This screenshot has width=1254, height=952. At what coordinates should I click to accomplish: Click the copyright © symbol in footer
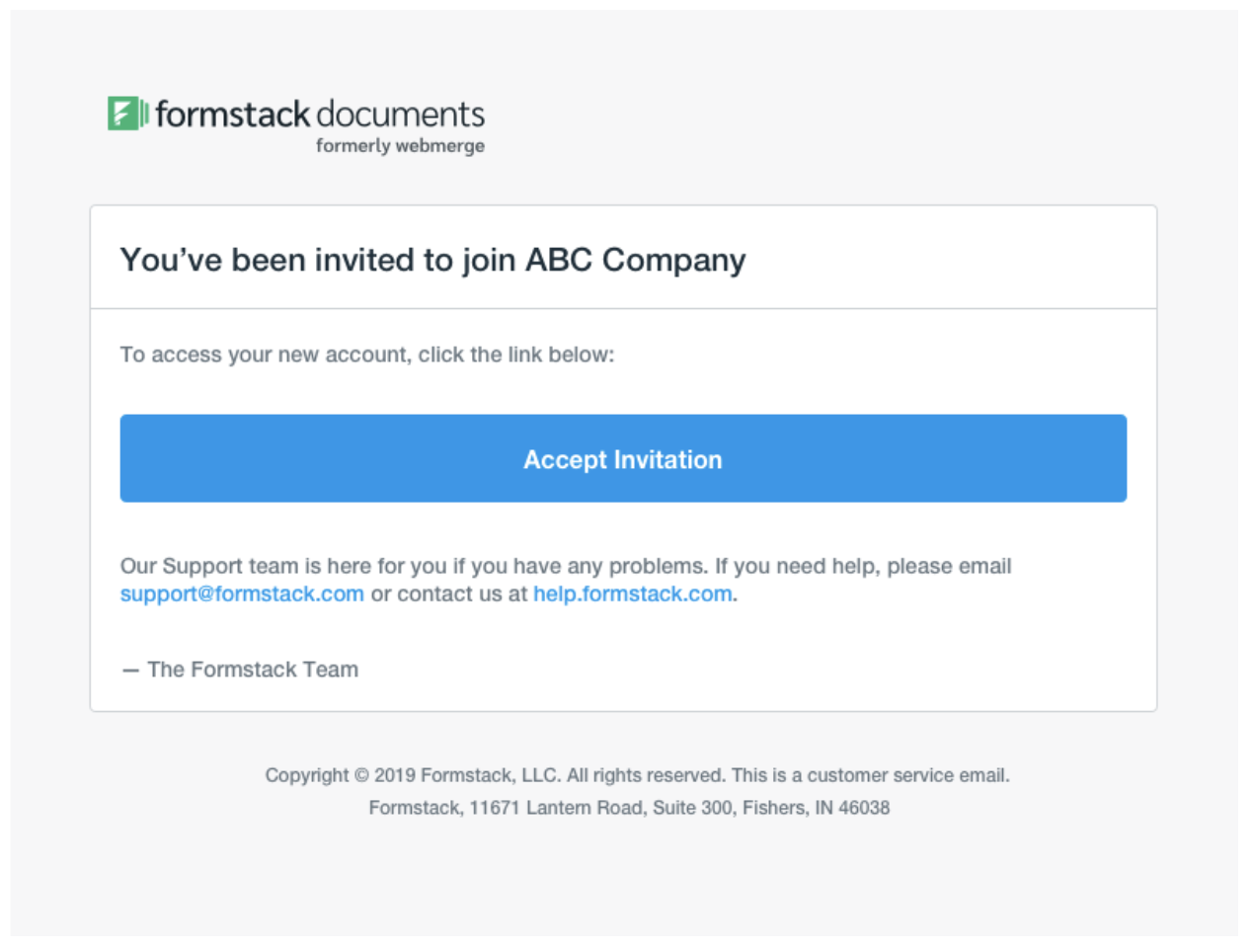pos(361,775)
